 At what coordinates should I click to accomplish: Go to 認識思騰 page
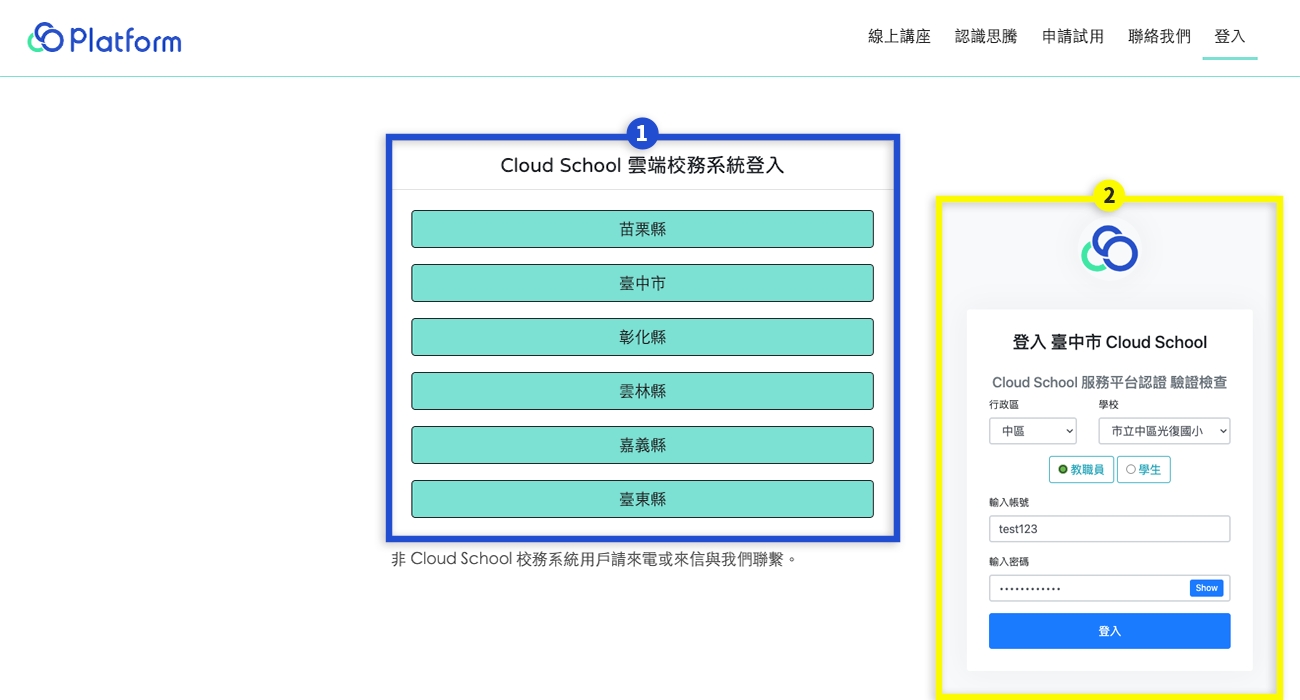(x=986, y=37)
